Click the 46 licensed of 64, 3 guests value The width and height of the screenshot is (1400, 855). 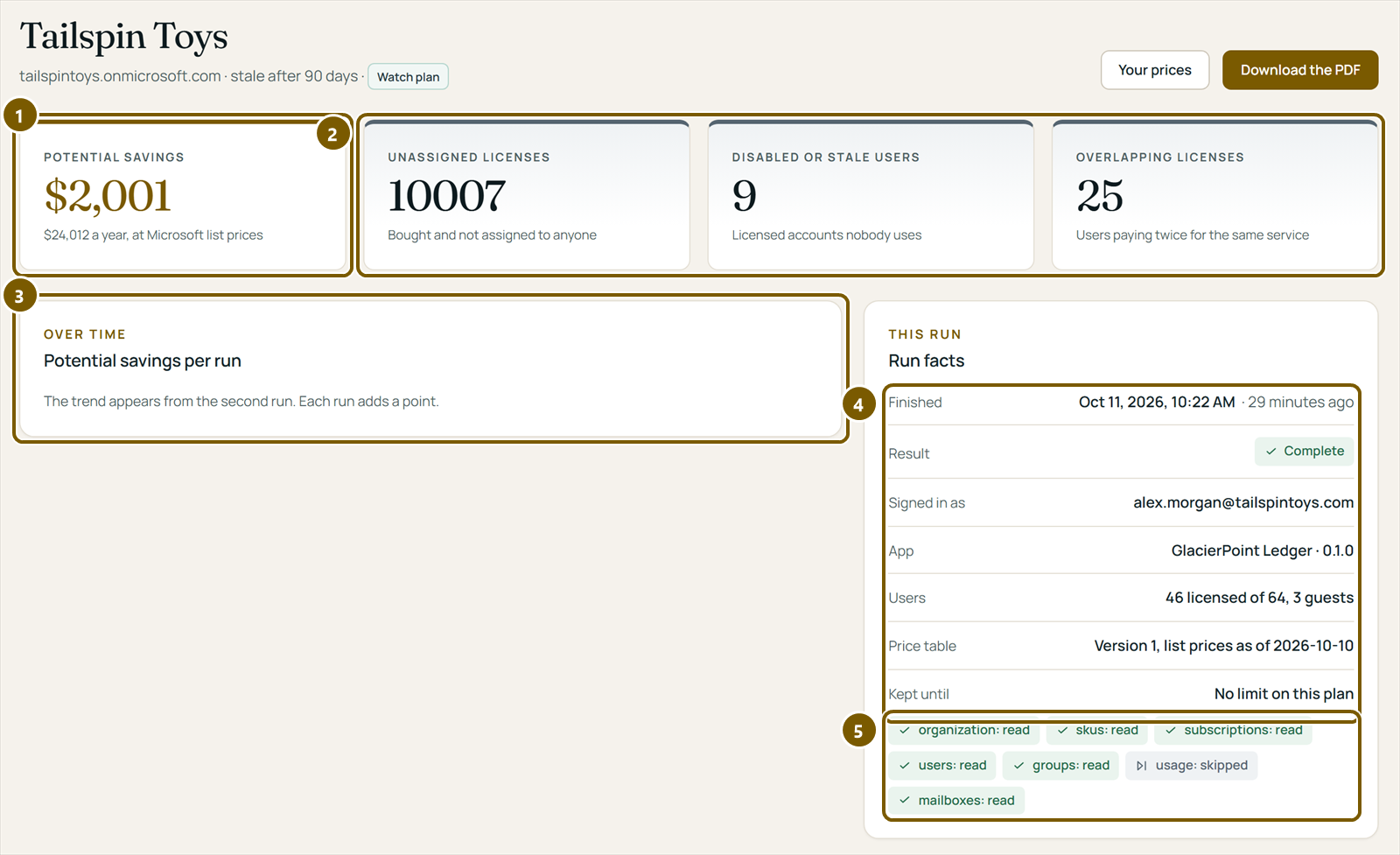point(1259,599)
